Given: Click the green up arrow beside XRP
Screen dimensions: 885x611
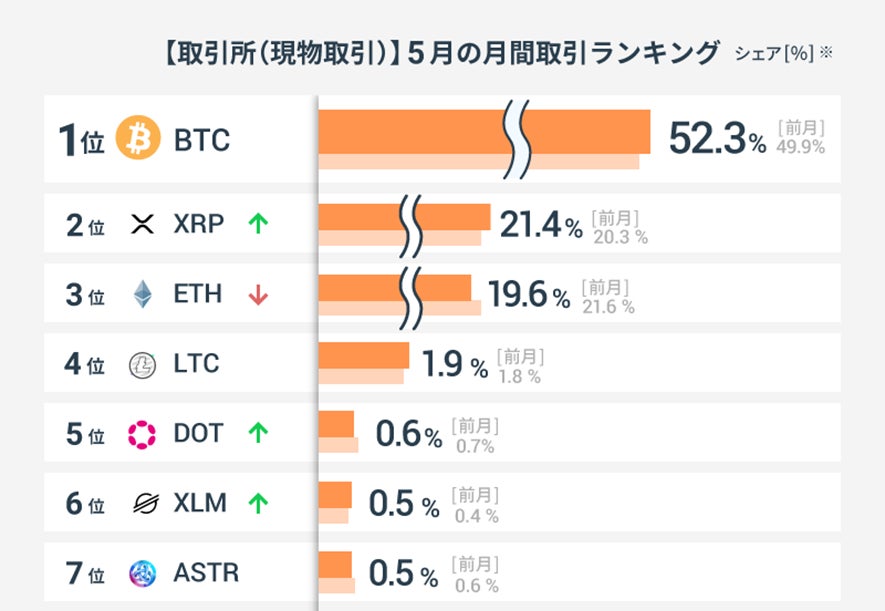Looking at the screenshot, I should [x=258, y=225].
